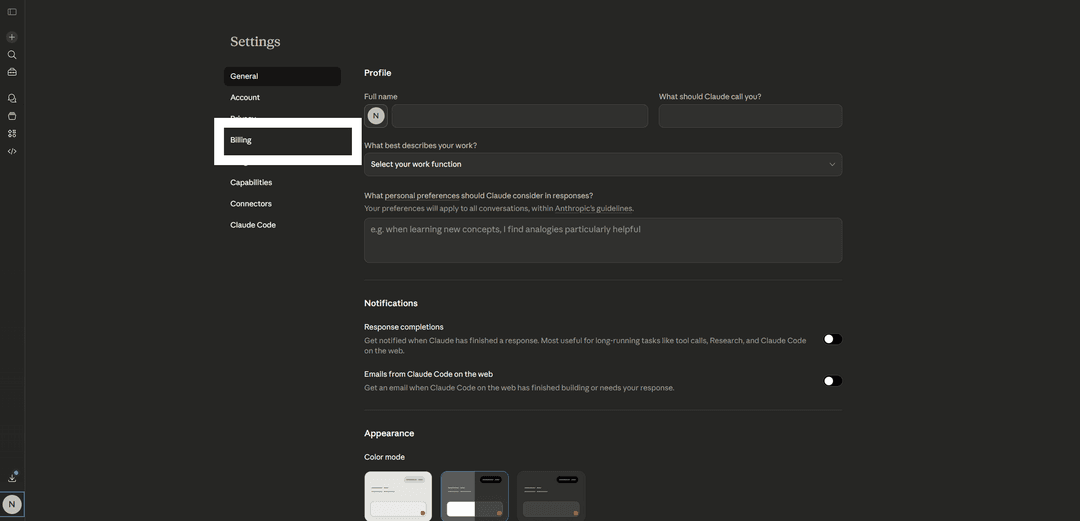
Task: Toggle Emails from Claude Code on the web
Action: (x=832, y=381)
